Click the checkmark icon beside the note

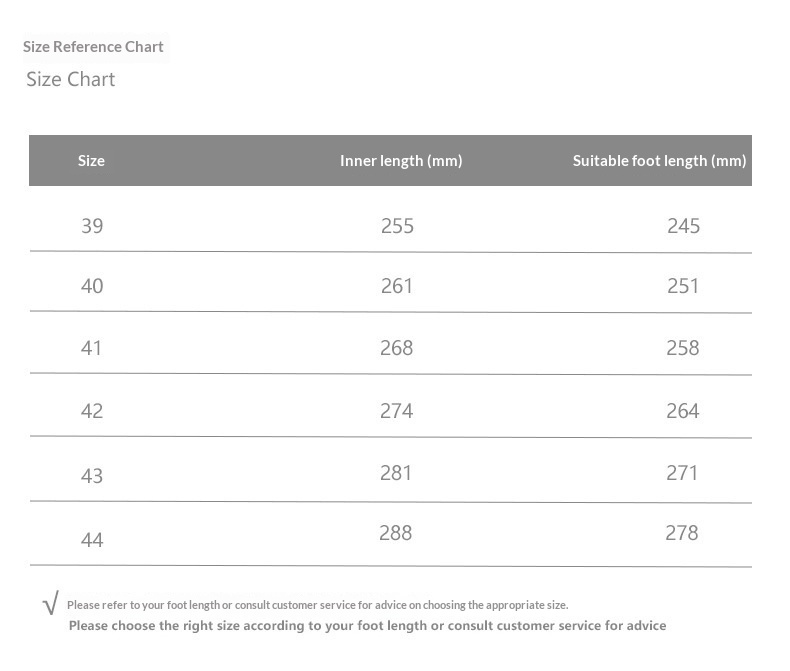click(51, 603)
